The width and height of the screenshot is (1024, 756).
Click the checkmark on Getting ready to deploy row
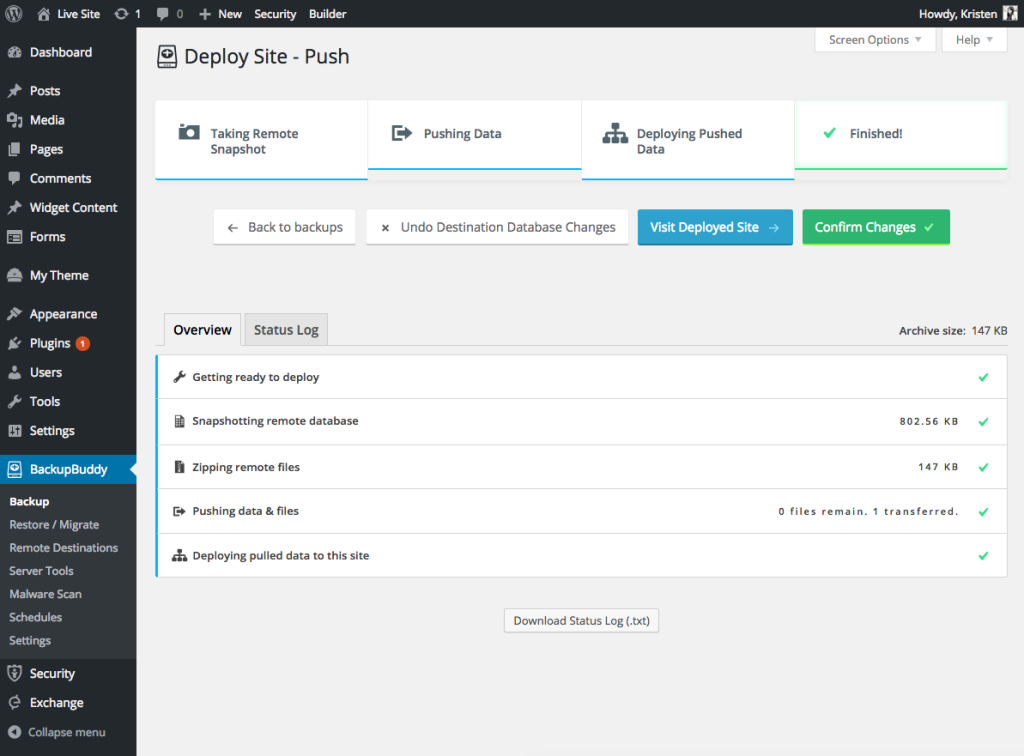(x=984, y=377)
